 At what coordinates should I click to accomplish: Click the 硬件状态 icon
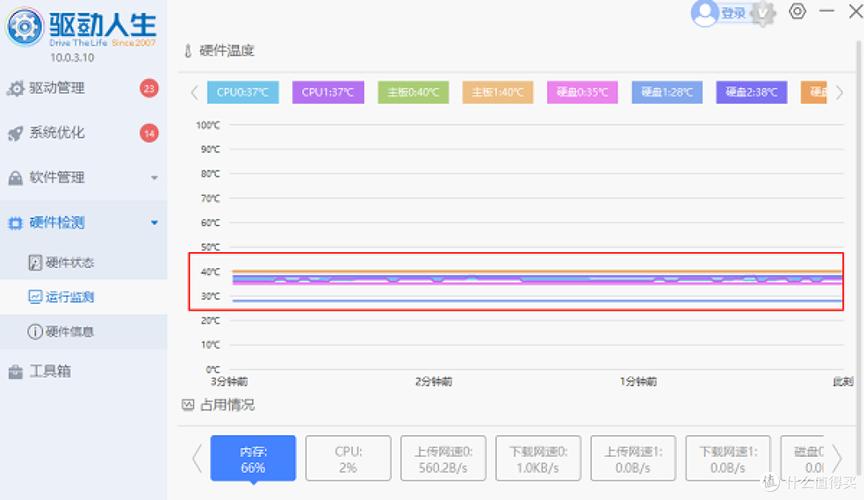(x=35, y=262)
